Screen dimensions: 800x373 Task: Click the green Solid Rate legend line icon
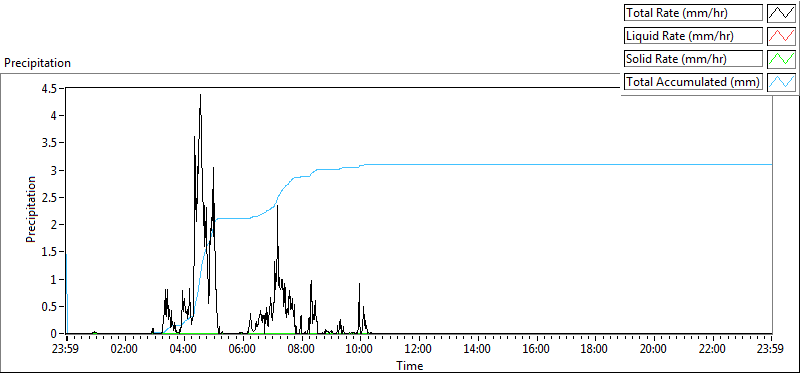coord(781,59)
